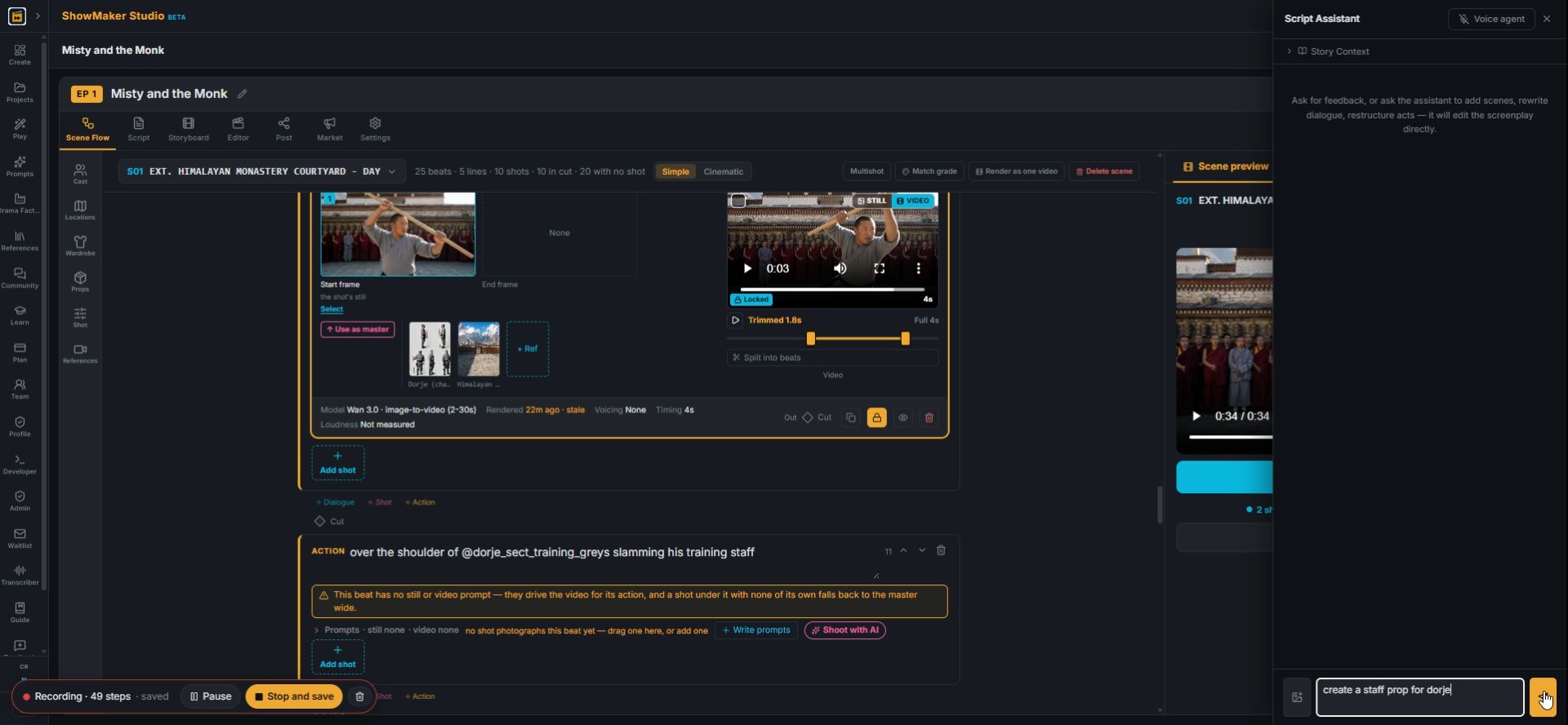This screenshot has height=725, width=1568.
Task: Discard the recording with the trash icon
Action: (x=359, y=696)
